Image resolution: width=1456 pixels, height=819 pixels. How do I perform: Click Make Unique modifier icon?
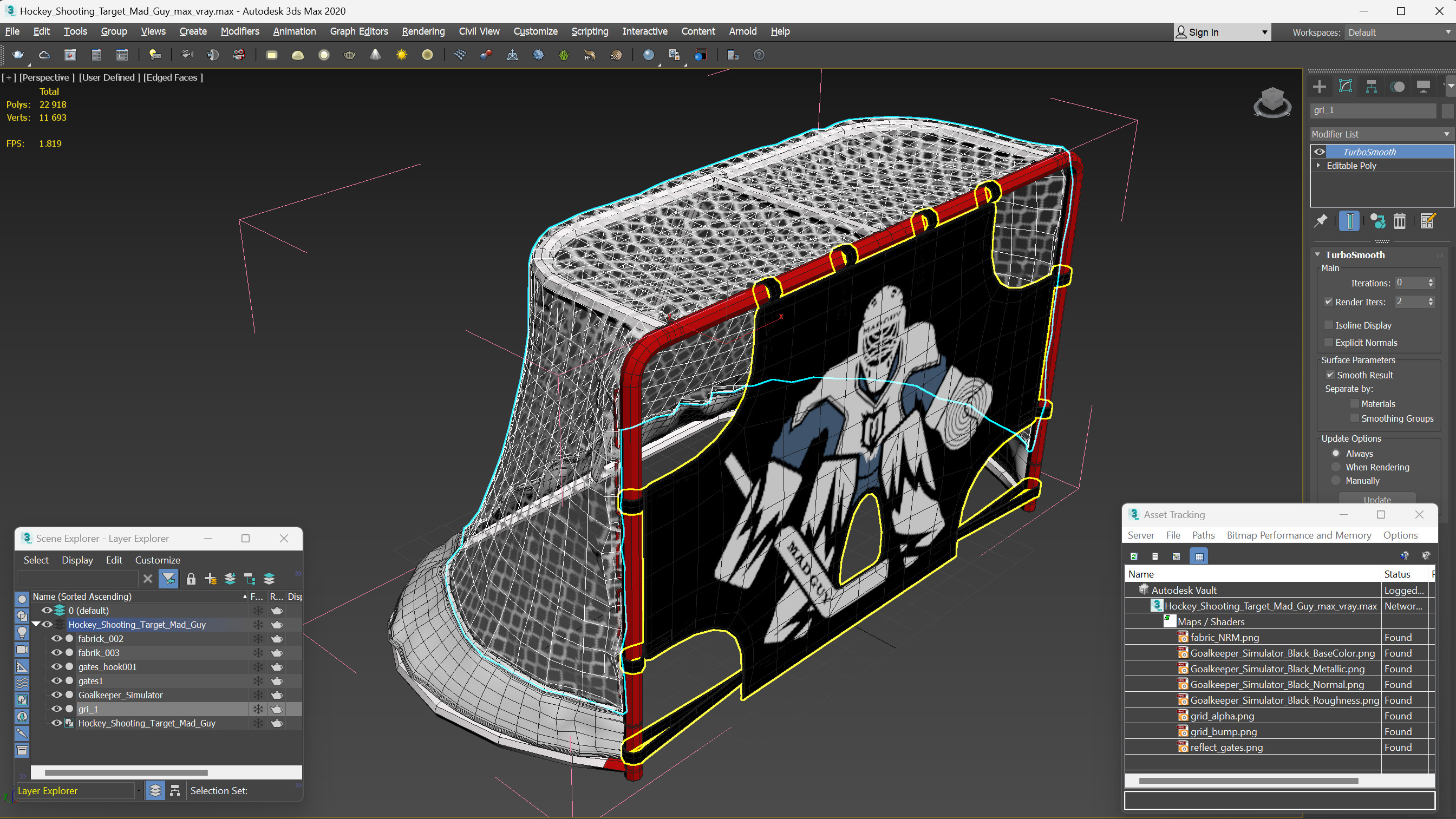pyautogui.click(x=1377, y=221)
